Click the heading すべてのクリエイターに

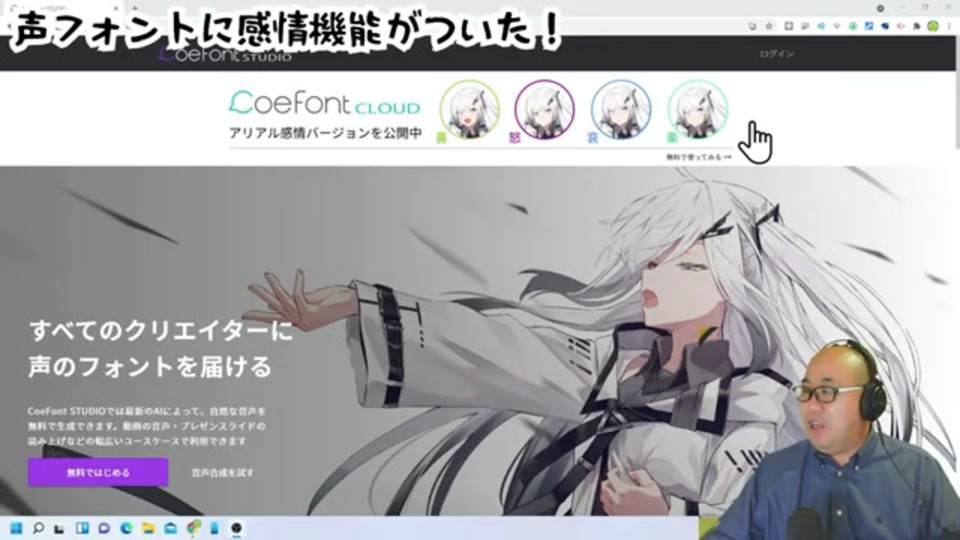(x=162, y=331)
